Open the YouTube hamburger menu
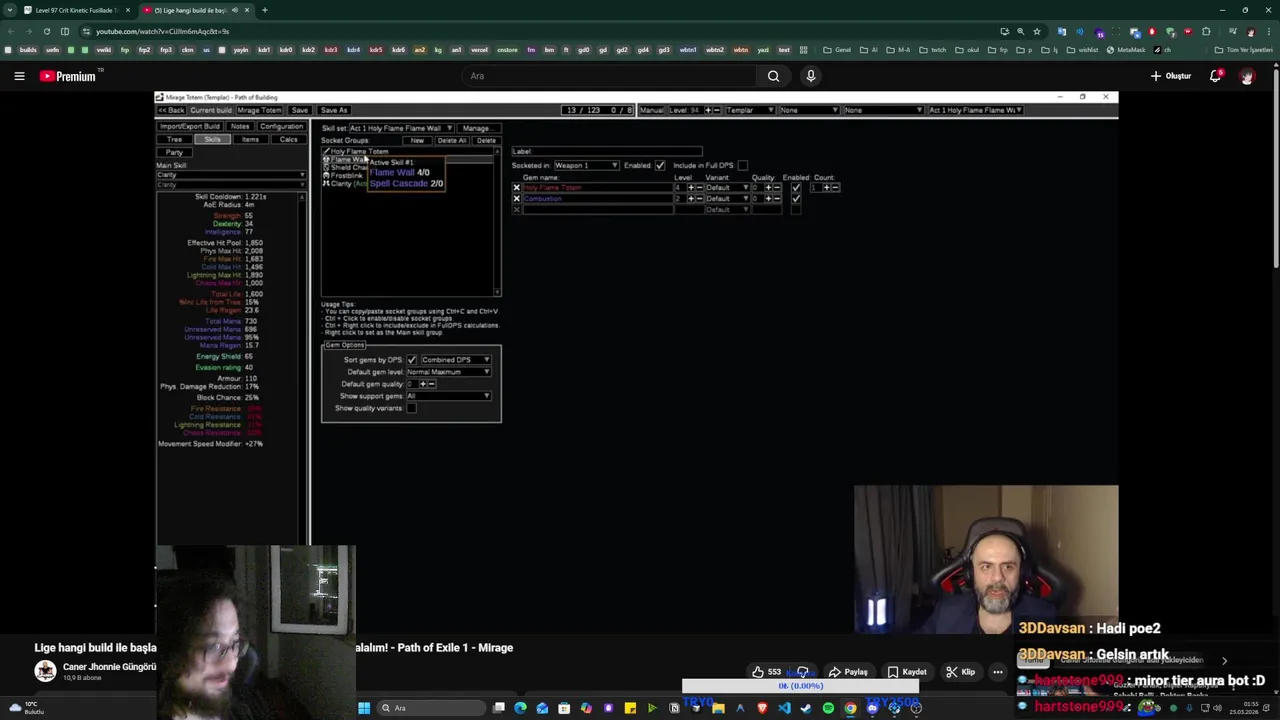 pos(19,76)
